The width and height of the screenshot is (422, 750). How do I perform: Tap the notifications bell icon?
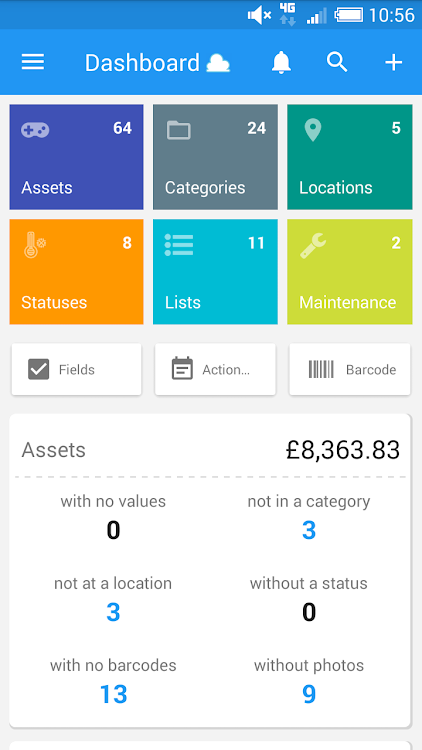point(281,62)
